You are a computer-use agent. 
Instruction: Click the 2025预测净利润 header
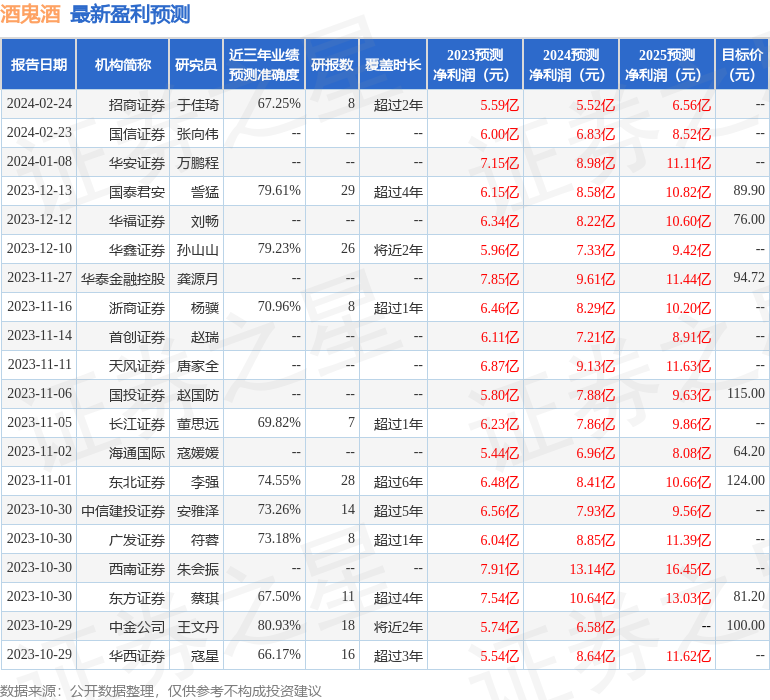(667, 65)
